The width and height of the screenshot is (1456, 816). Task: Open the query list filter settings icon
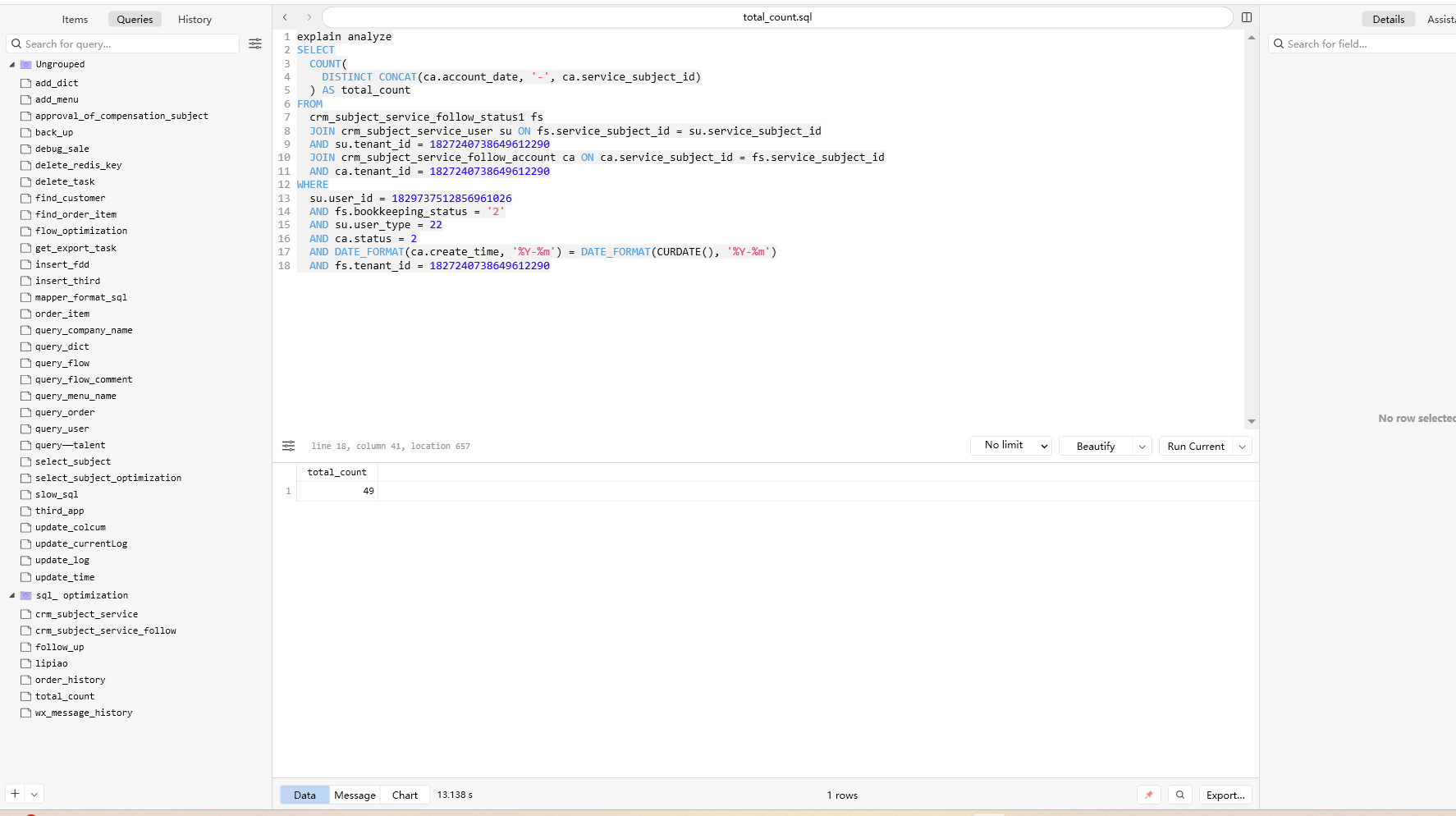click(255, 44)
